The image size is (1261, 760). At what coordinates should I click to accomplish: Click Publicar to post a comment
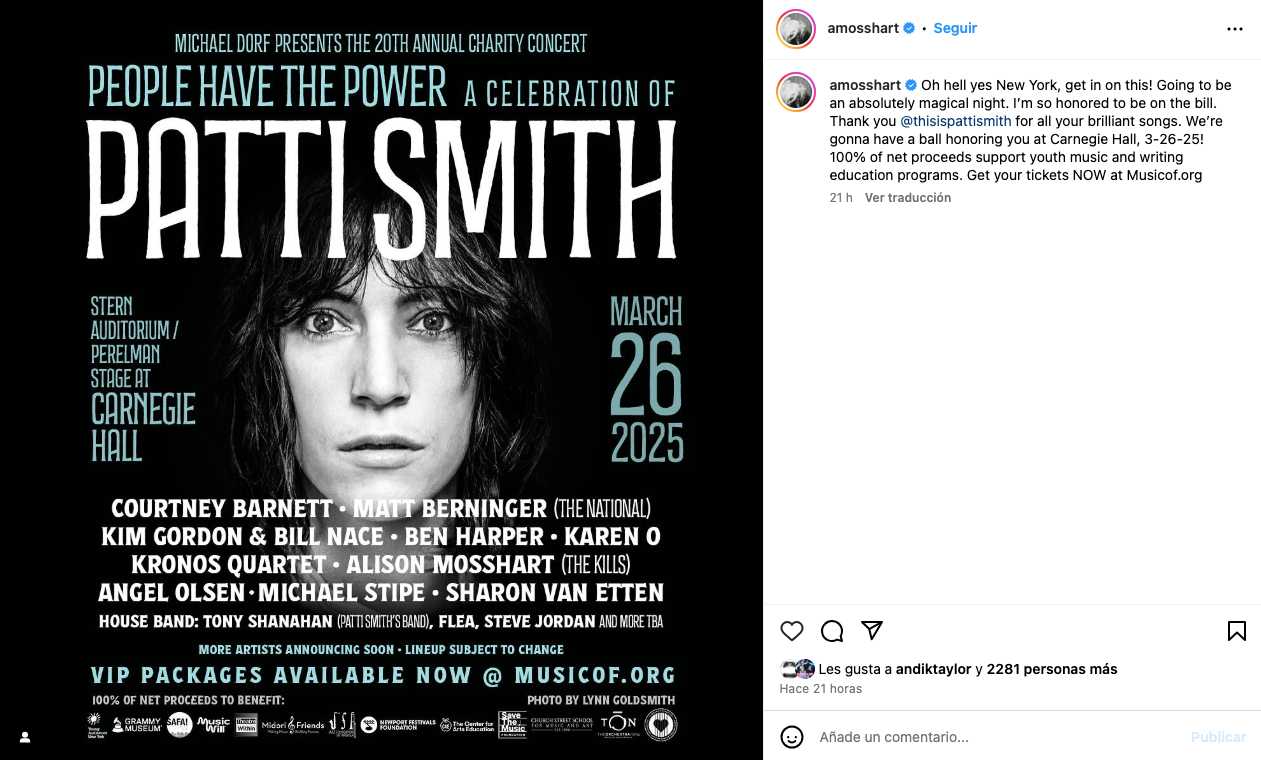tap(1217, 737)
